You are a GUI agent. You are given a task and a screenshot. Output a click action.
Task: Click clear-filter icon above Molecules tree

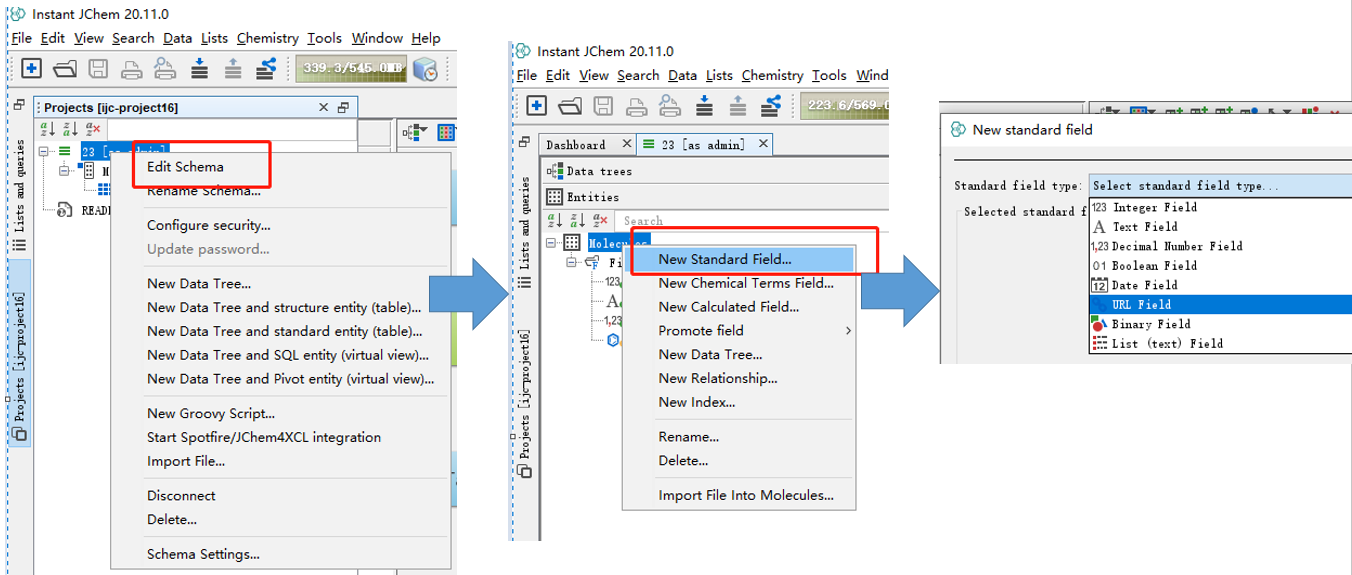600,220
